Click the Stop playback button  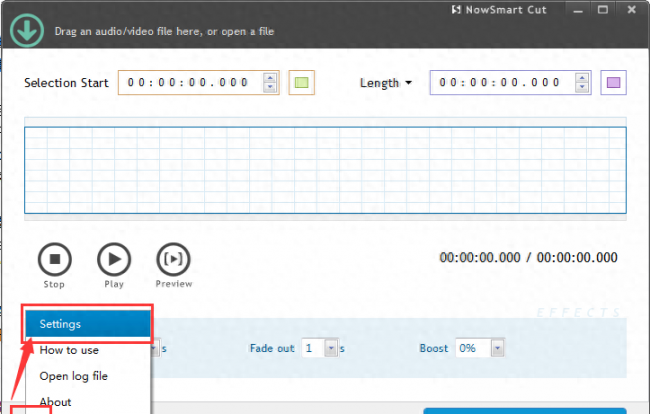point(55,259)
